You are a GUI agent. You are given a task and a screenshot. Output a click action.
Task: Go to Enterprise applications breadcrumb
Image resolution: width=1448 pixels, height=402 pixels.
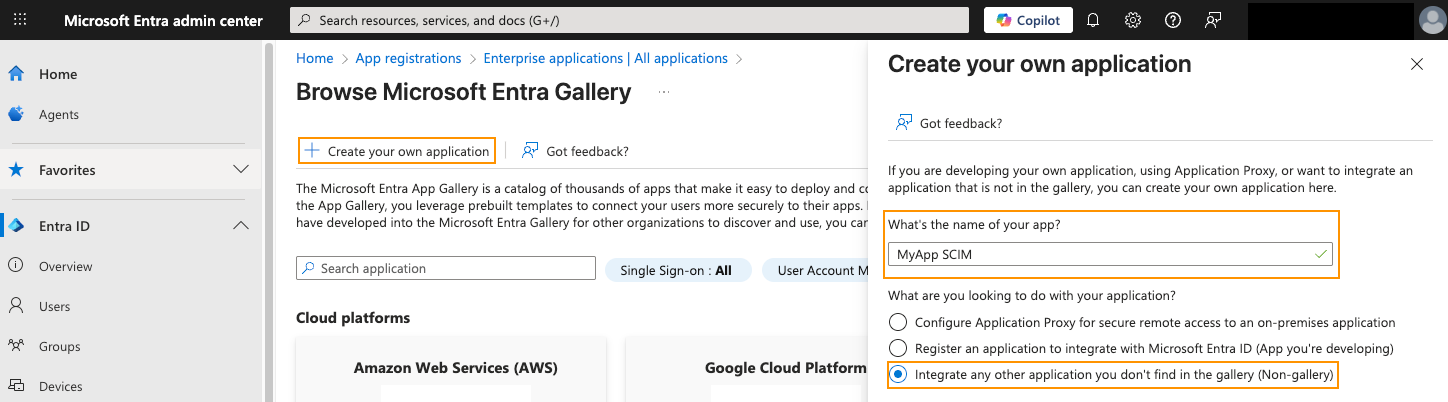click(606, 58)
